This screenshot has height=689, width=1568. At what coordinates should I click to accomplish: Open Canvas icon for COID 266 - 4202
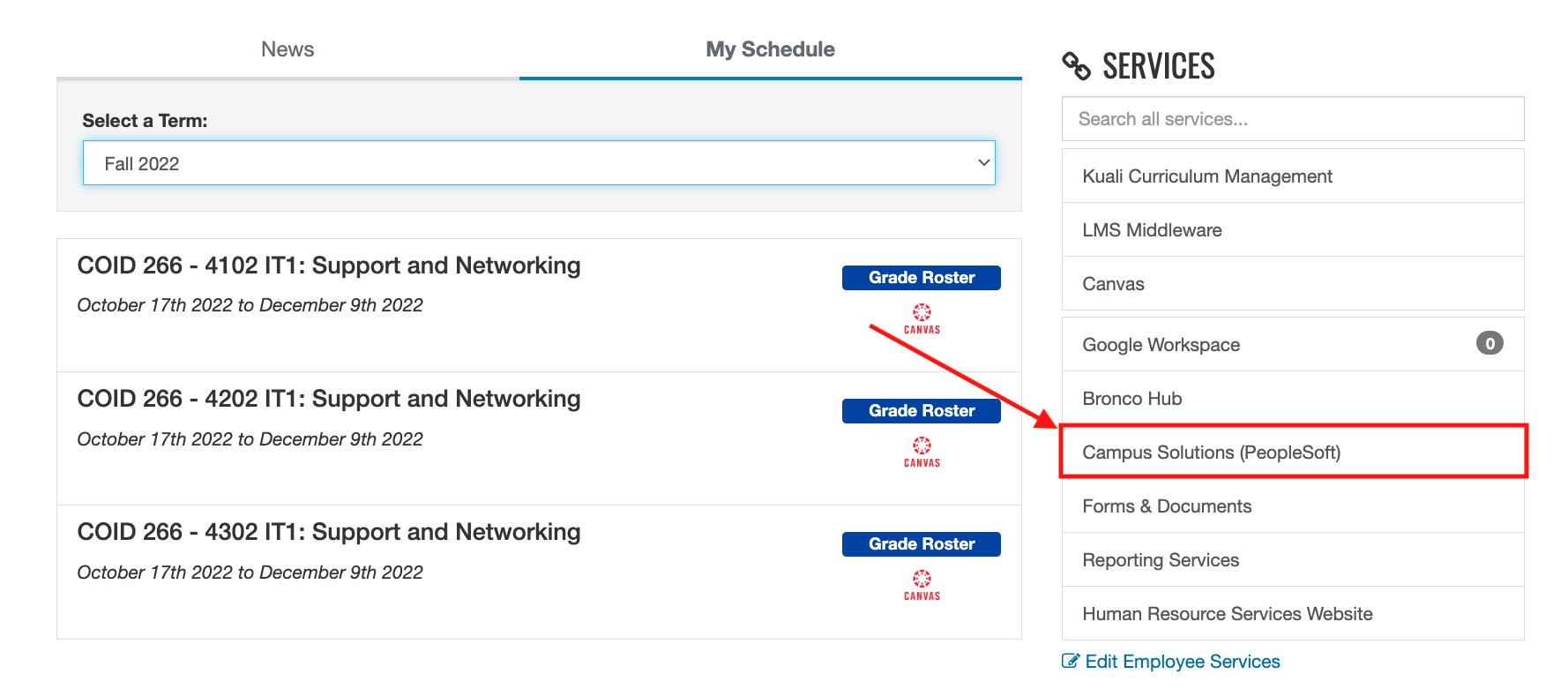click(x=922, y=452)
